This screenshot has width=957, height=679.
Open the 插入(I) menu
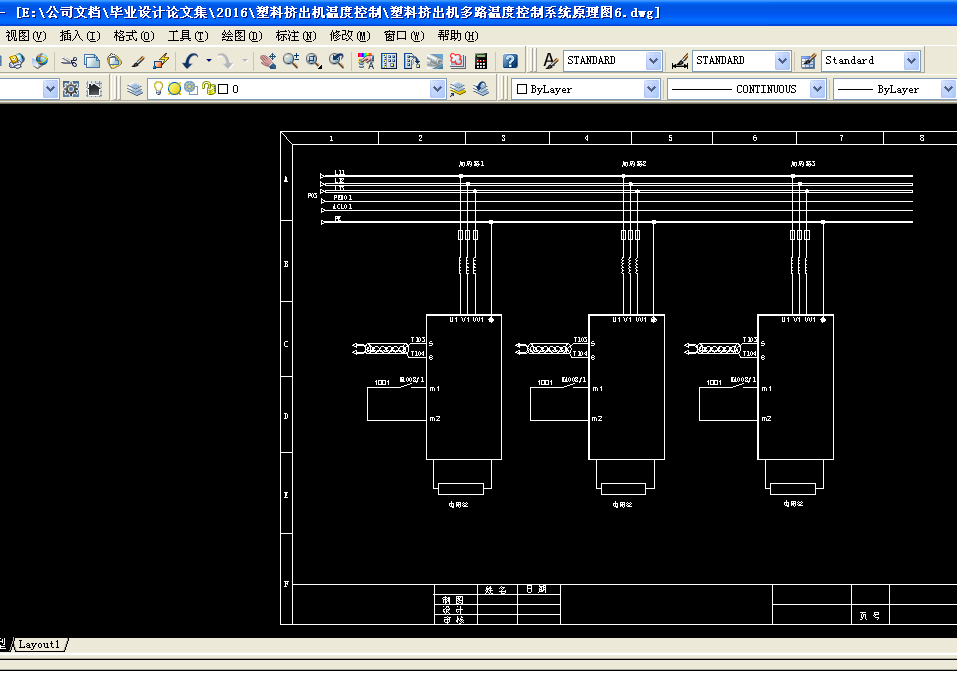tap(80, 36)
